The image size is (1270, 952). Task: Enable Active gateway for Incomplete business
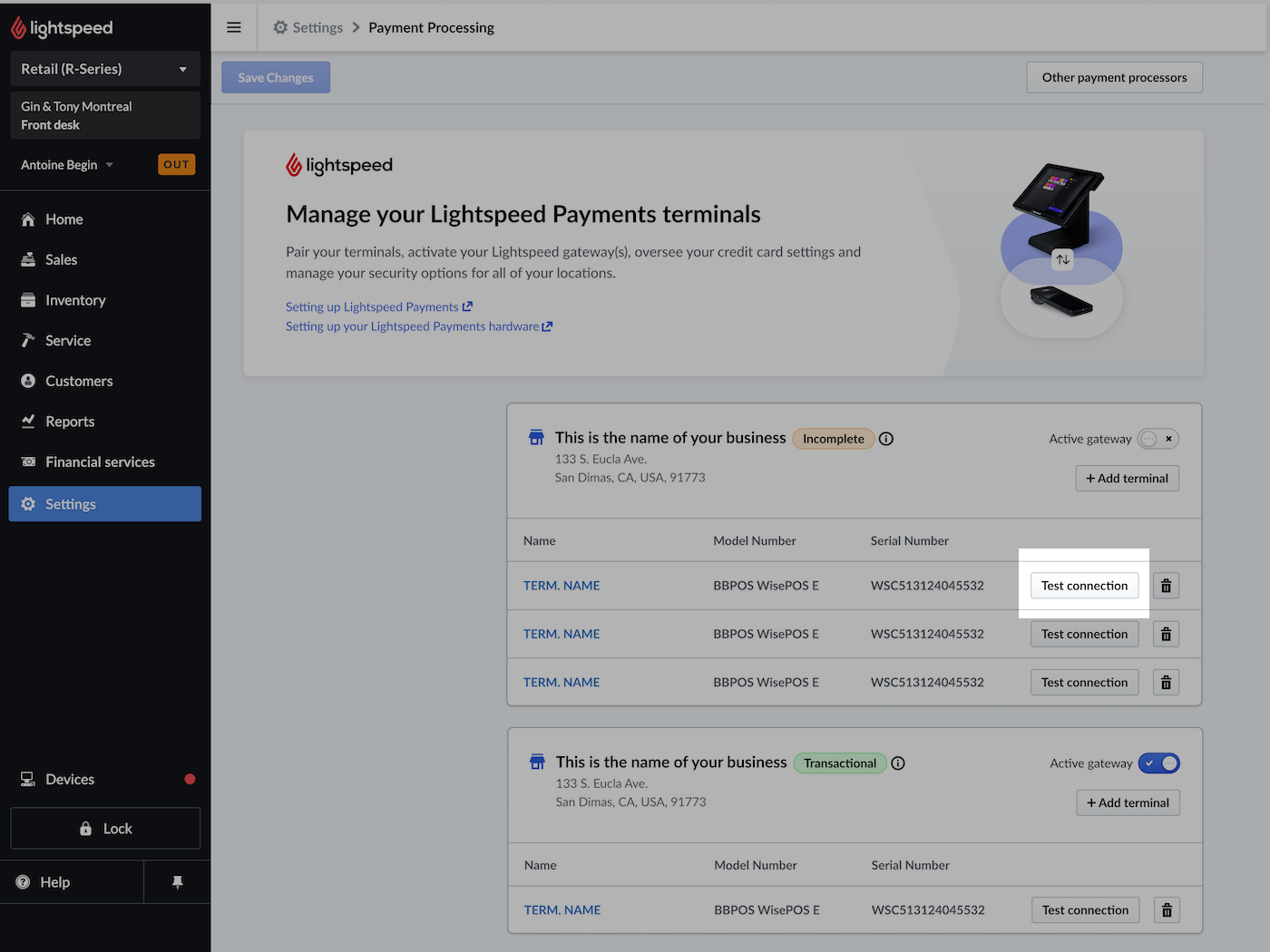click(x=1158, y=439)
